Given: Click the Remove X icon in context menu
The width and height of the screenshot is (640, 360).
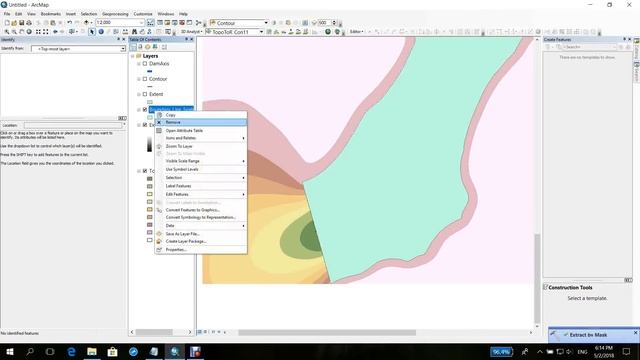Looking at the screenshot, I should (x=159, y=122).
